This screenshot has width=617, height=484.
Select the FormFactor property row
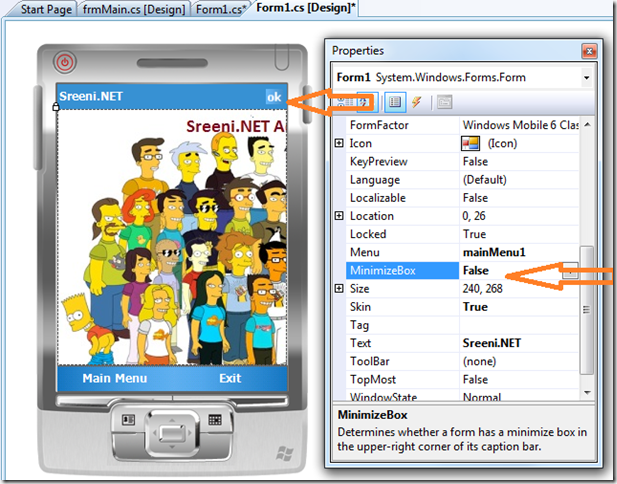[x=462, y=125]
